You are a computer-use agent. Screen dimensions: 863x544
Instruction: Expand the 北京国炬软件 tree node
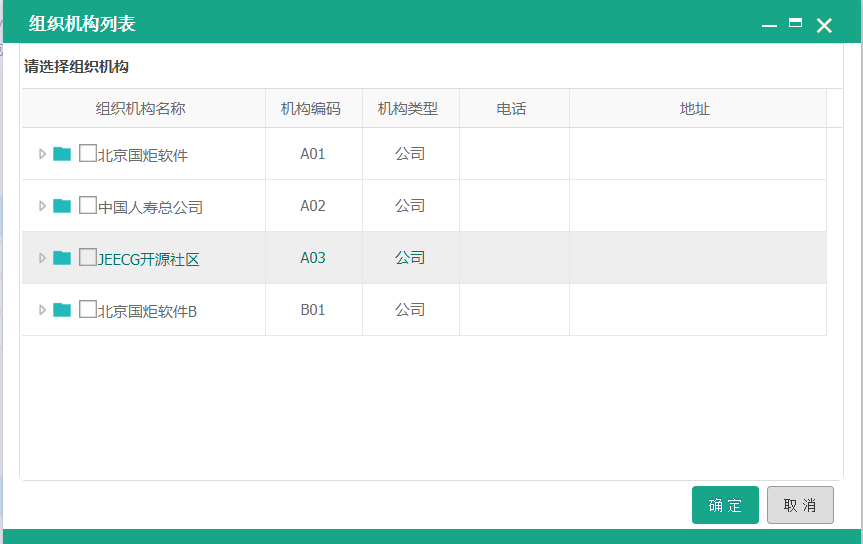coord(42,154)
